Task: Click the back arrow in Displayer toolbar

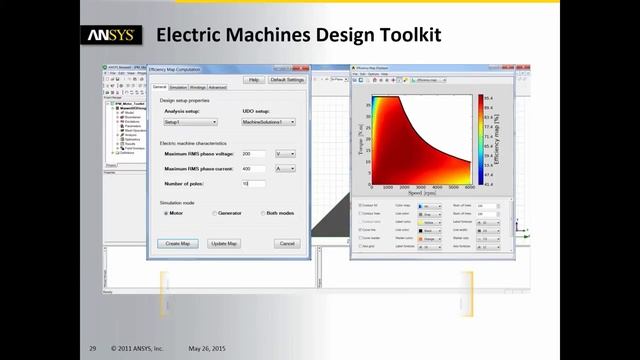Action: click(x=381, y=80)
